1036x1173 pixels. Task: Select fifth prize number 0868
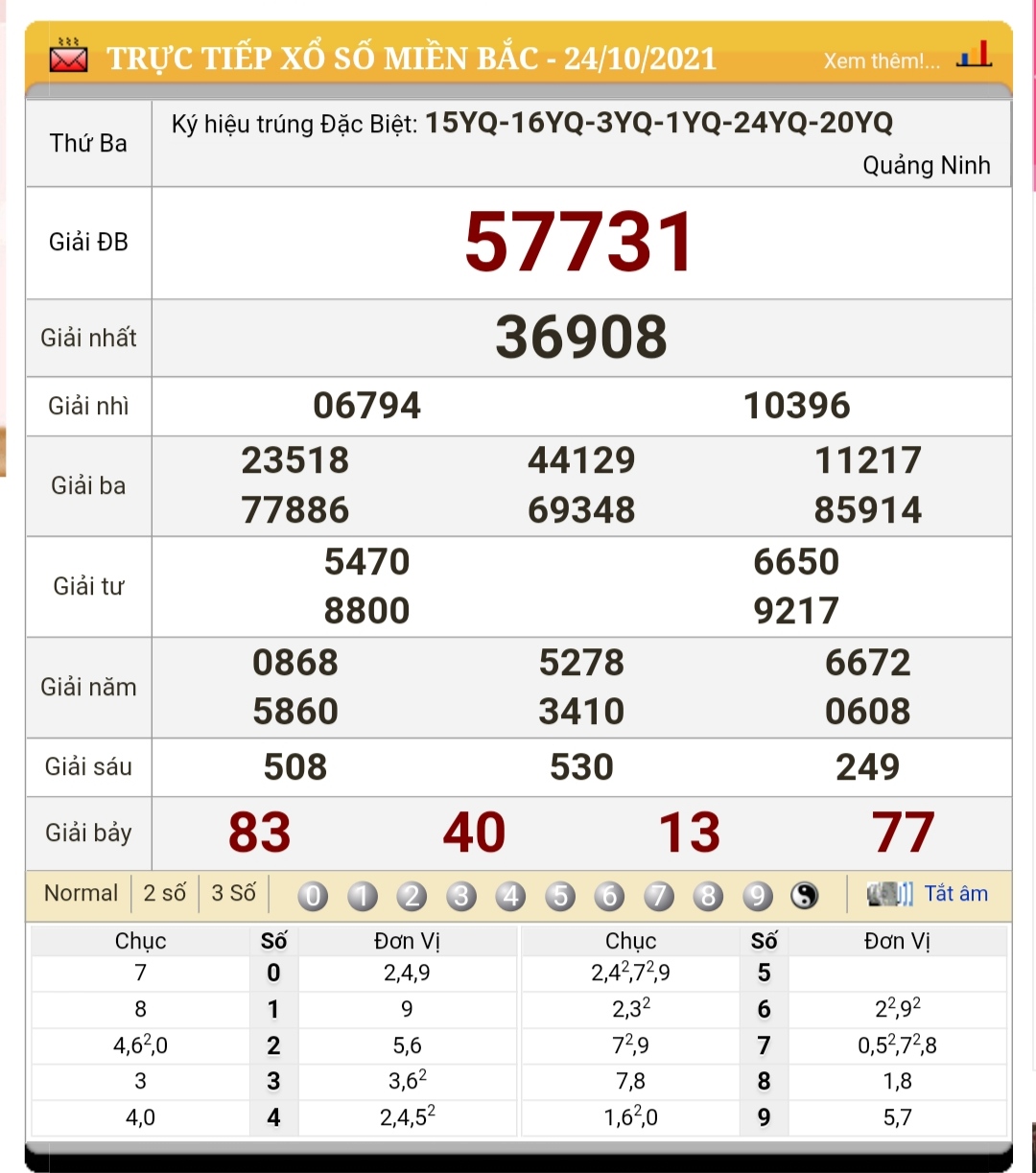[x=294, y=663]
